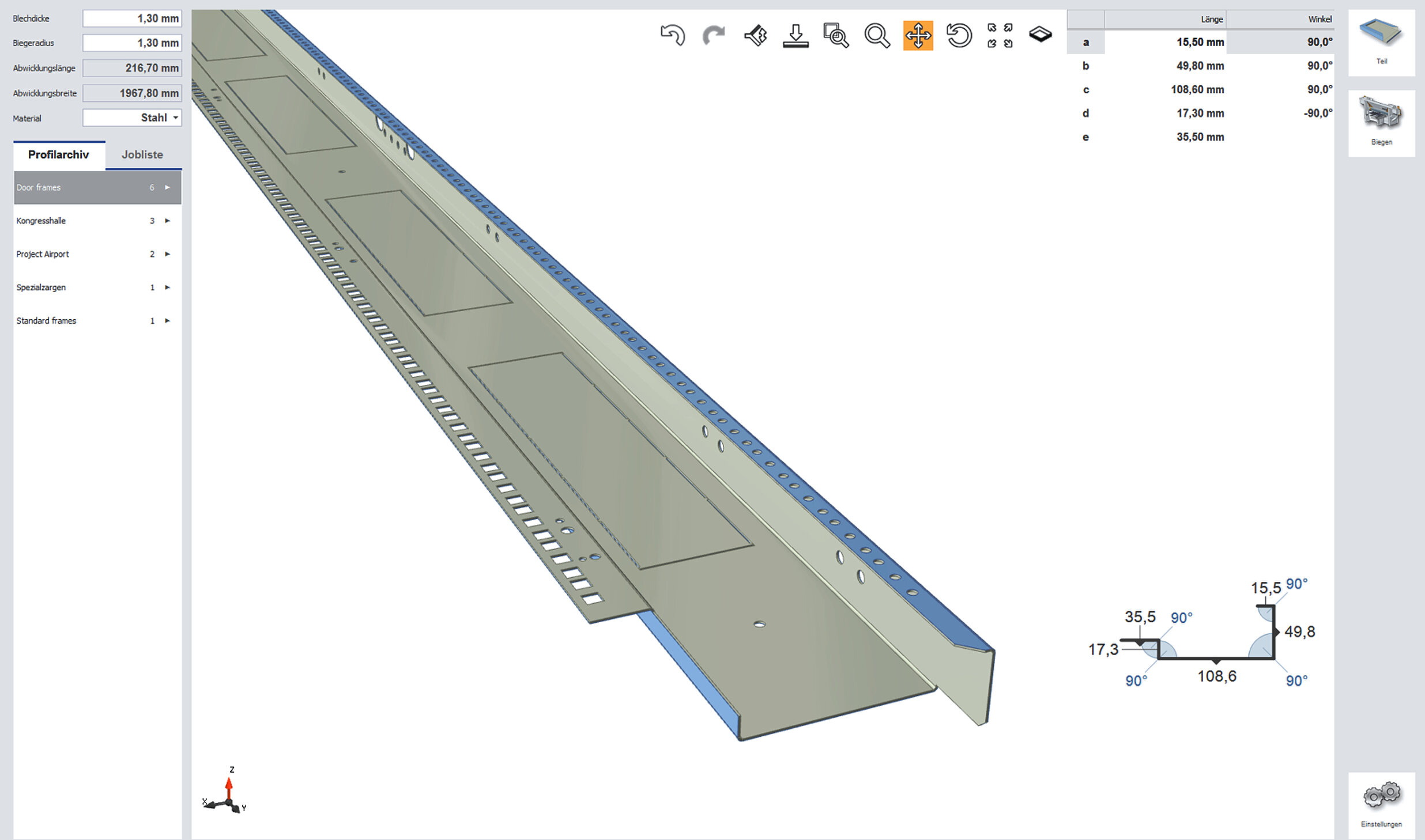
Task: Open the Biegen bending view
Action: [x=1381, y=122]
